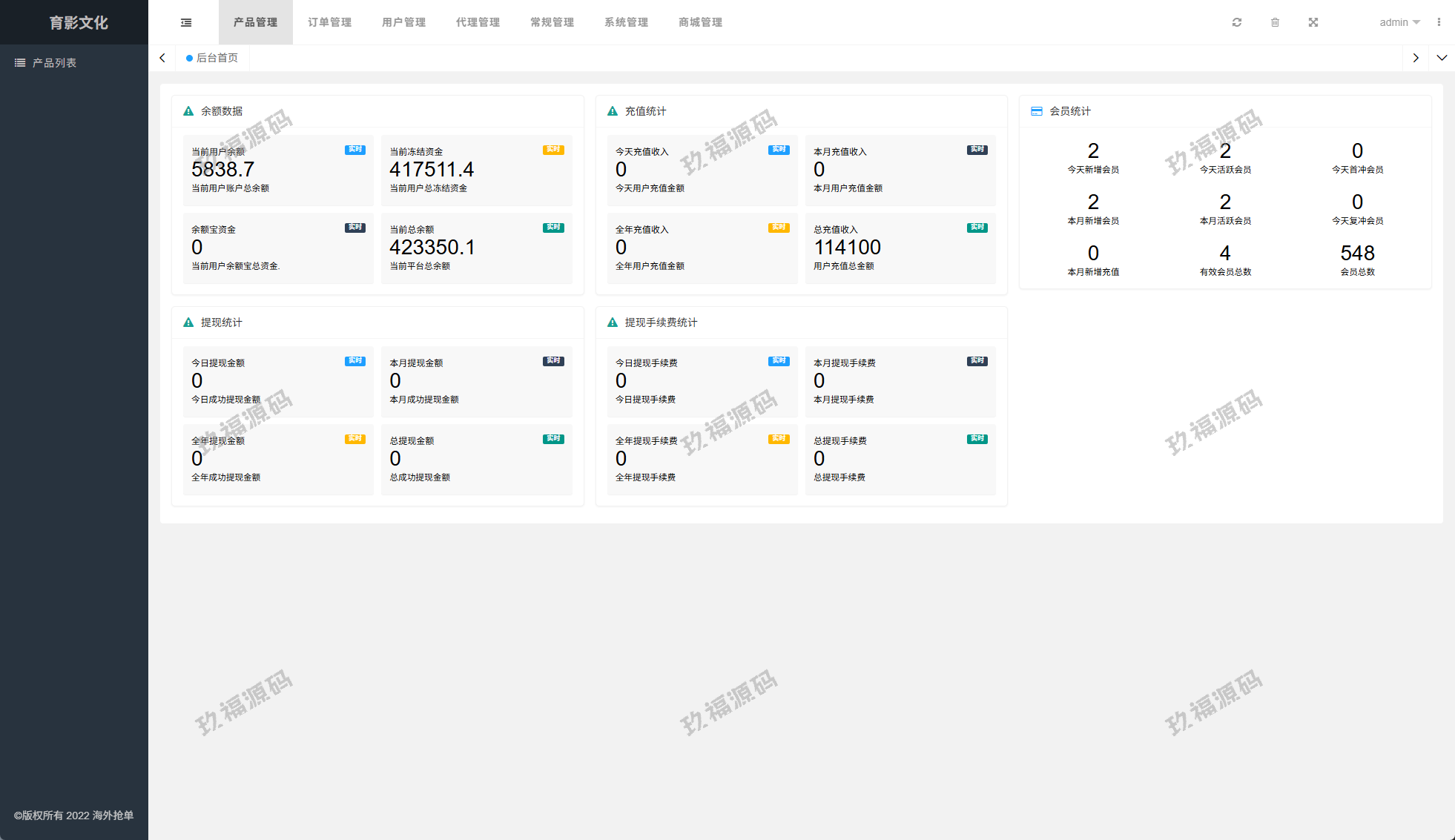Open the 订单管理 menu tab
The image size is (1455, 840).
(330, 22)
